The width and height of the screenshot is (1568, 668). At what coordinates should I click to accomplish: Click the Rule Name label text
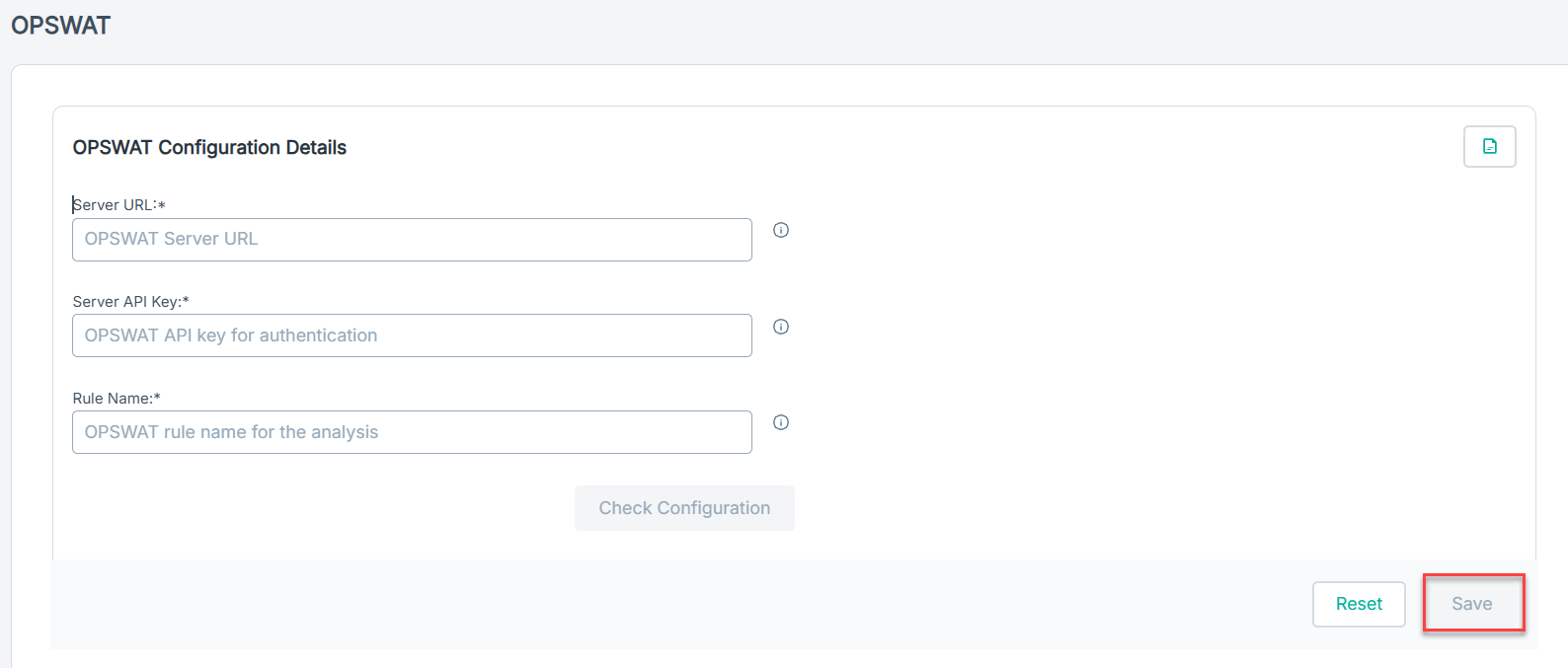(x=112, y=399)
